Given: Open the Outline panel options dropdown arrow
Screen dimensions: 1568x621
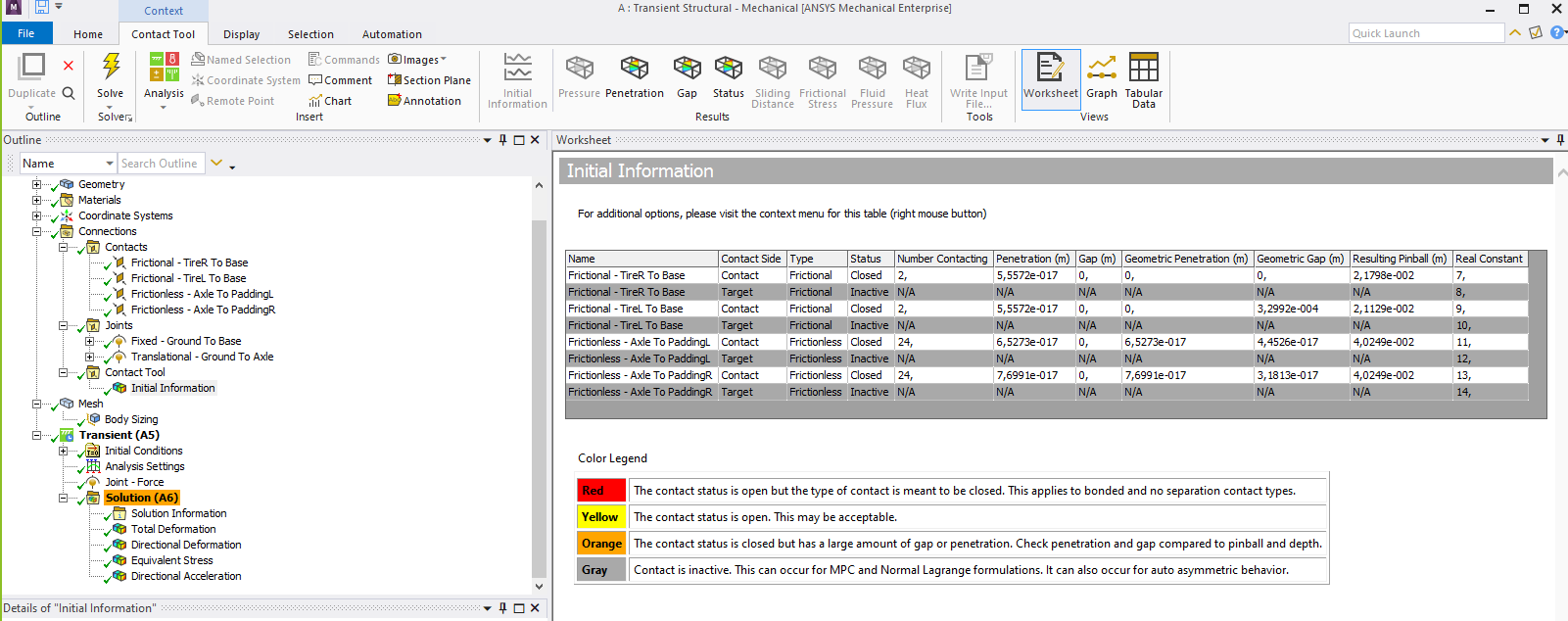Looking at the screenshot, I should click(487, 140).
